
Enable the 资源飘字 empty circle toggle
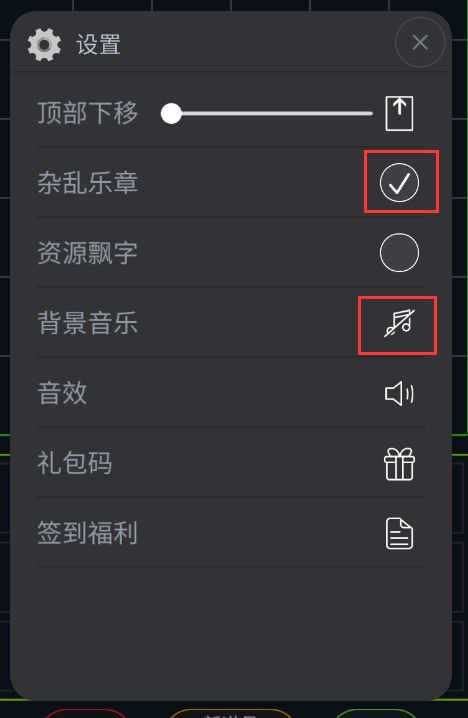point(399,252)
